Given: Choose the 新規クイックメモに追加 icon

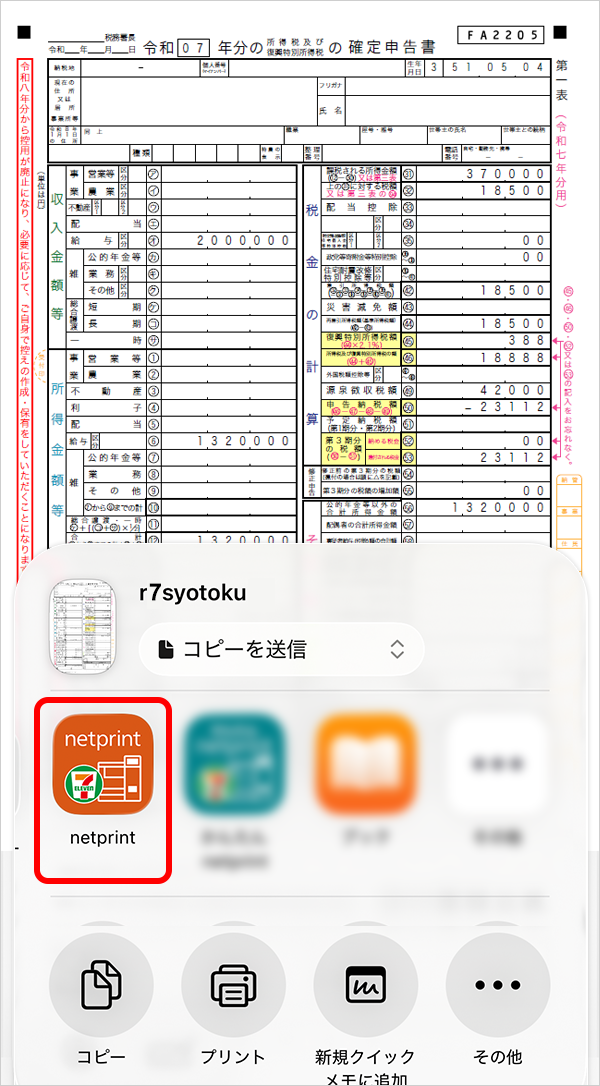Looking at the screenshot, I should (365, 984).
